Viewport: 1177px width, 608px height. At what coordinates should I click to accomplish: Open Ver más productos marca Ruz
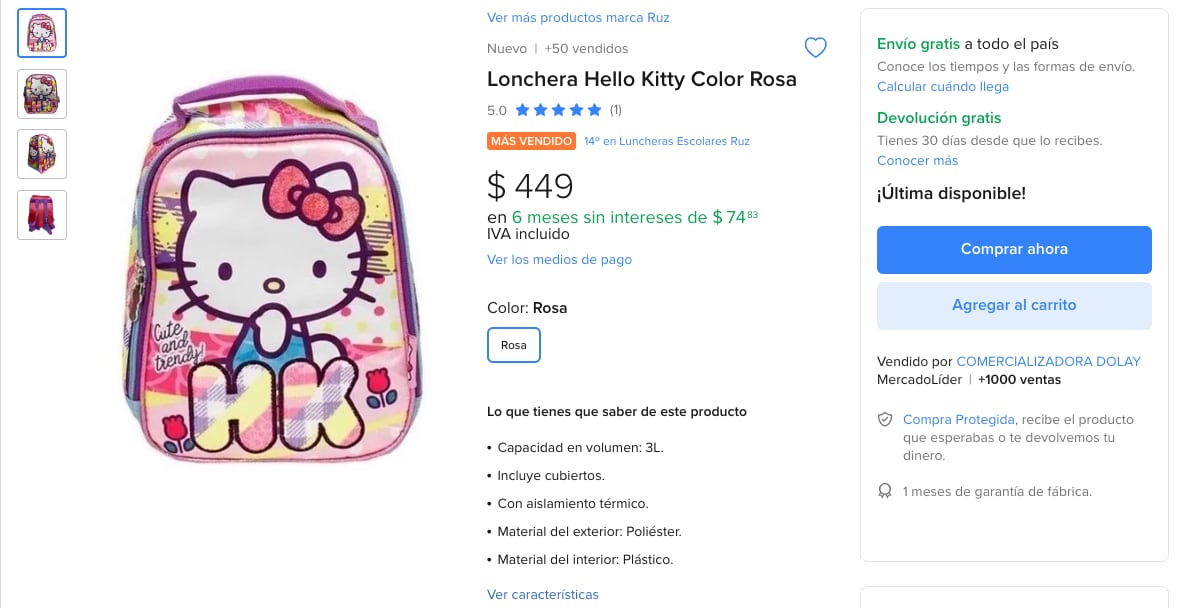coord(578,18)
